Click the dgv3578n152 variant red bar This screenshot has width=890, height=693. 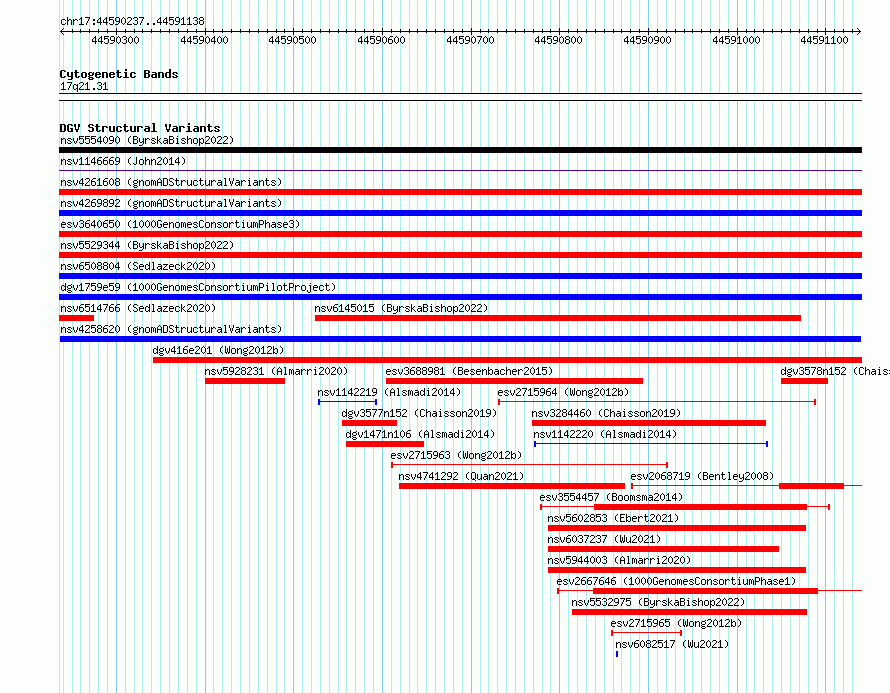tap(804, 381)
